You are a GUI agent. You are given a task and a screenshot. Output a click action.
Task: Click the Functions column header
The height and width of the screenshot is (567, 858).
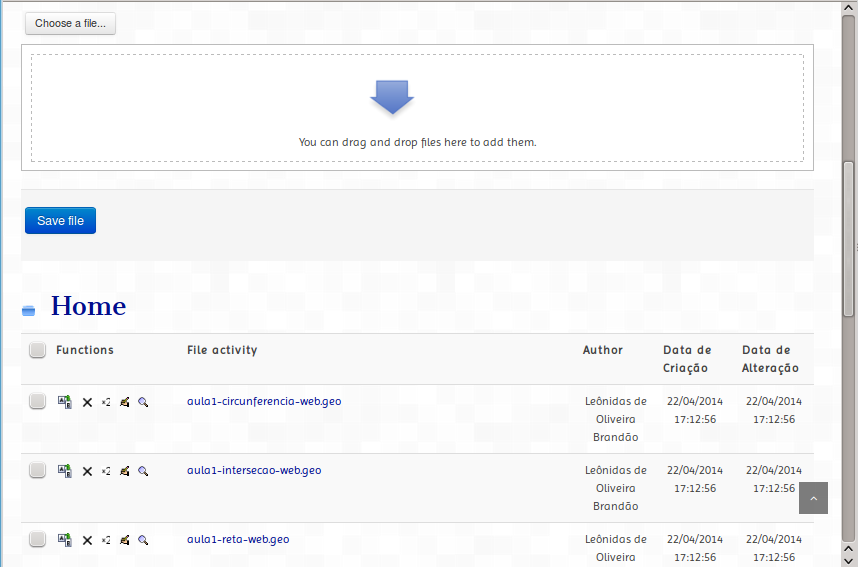(x=85, y=350)
